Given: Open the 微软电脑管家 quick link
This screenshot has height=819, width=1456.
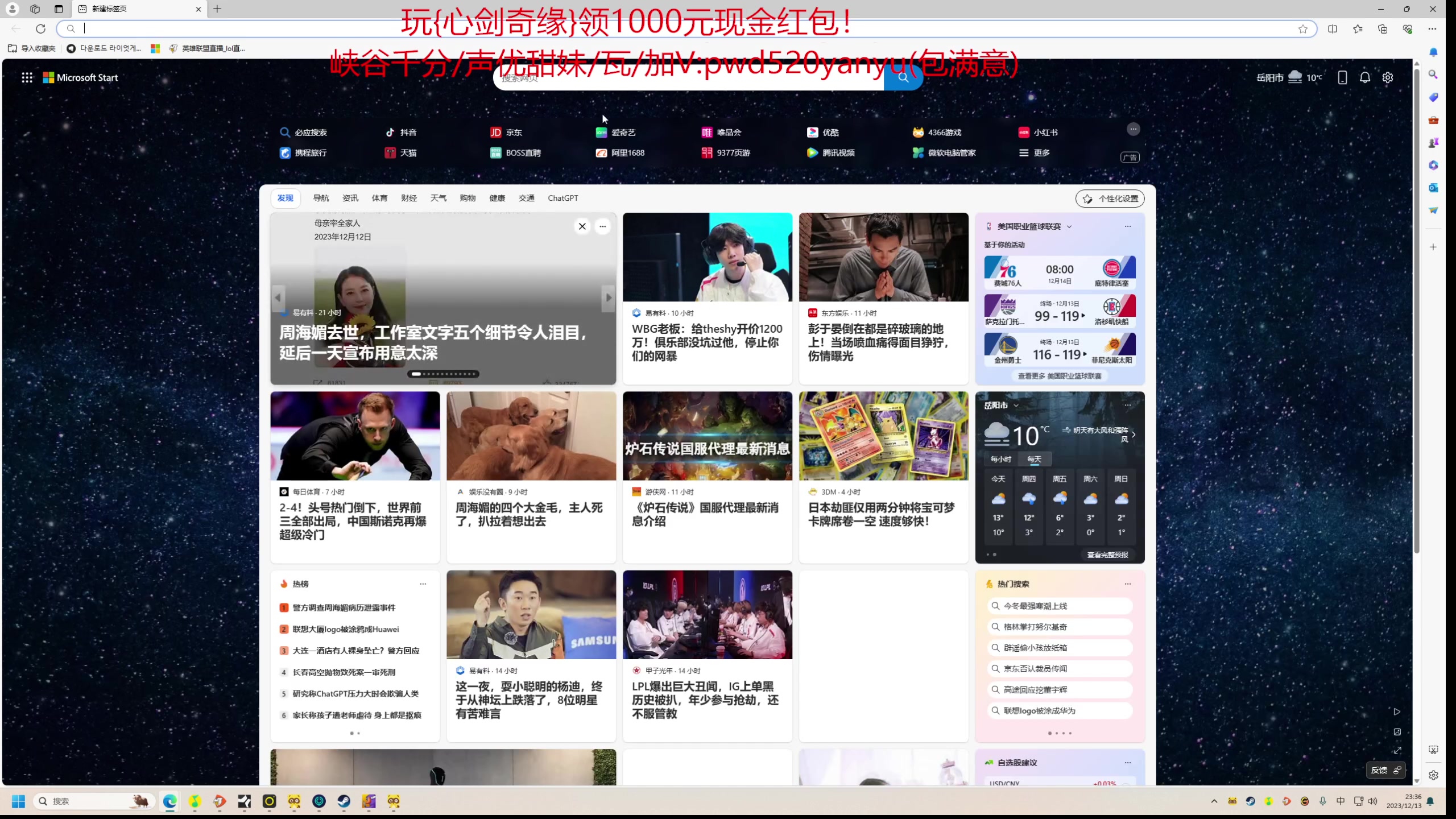Looking at the screenshot, I should (944, 152).
